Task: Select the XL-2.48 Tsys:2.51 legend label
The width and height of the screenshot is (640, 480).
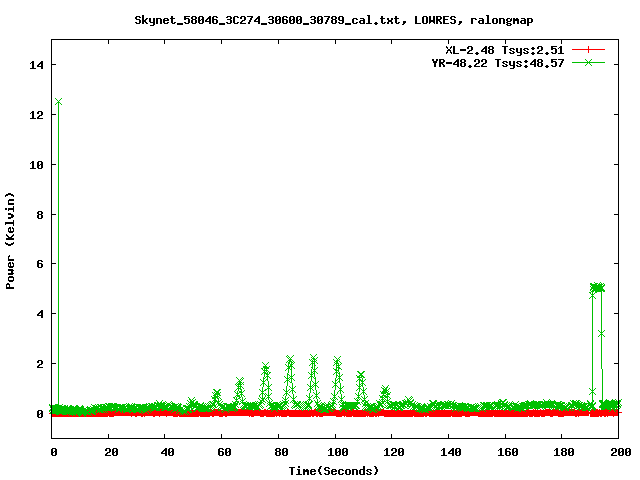Action: (504, 50)
